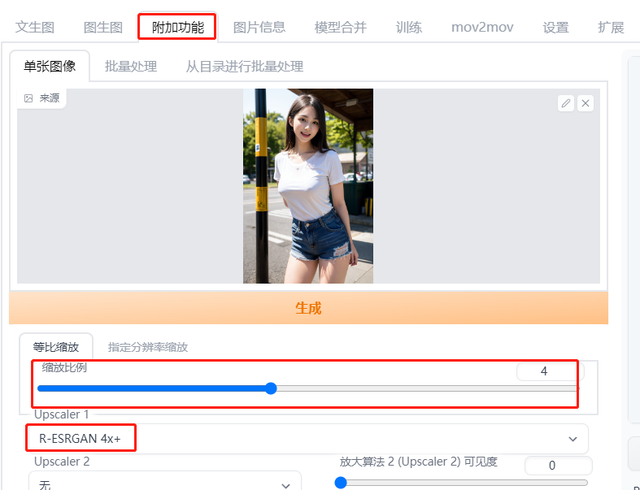This screenshot has height=490, width=640.
Task: Go to the 模型合并 tab
Action: click(340, 27)
